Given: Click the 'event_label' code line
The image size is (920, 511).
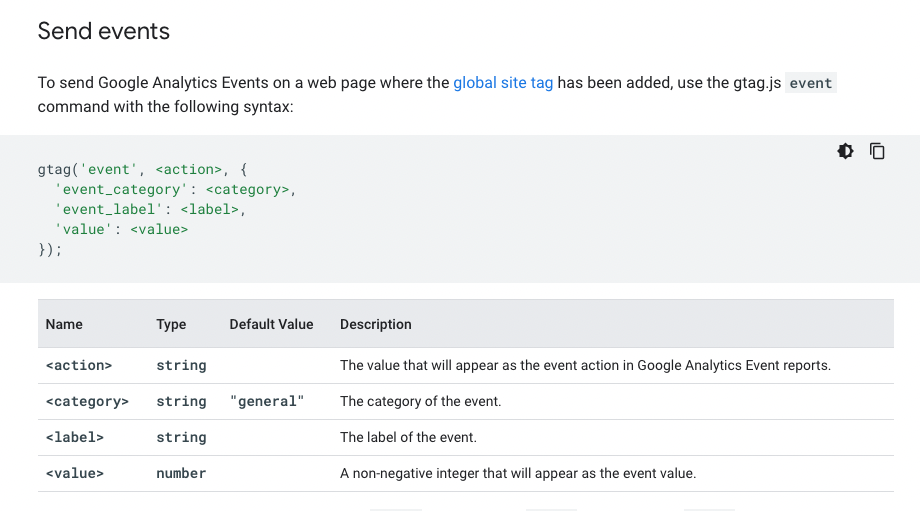Looking at the screenshot, I should pyautogui.click(x=150, y=209).
